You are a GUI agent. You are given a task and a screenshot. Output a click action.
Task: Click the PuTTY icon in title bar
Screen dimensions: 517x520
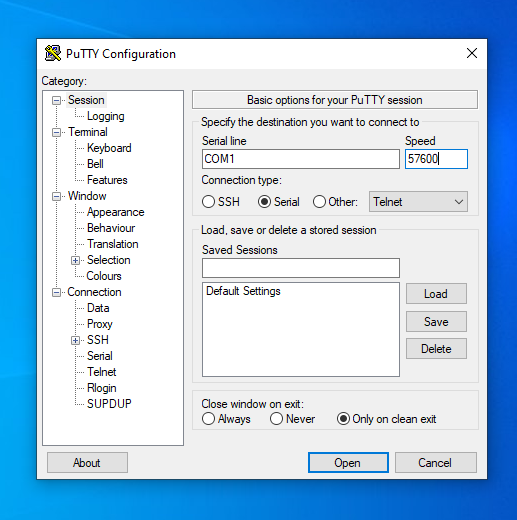pos(53,53)
